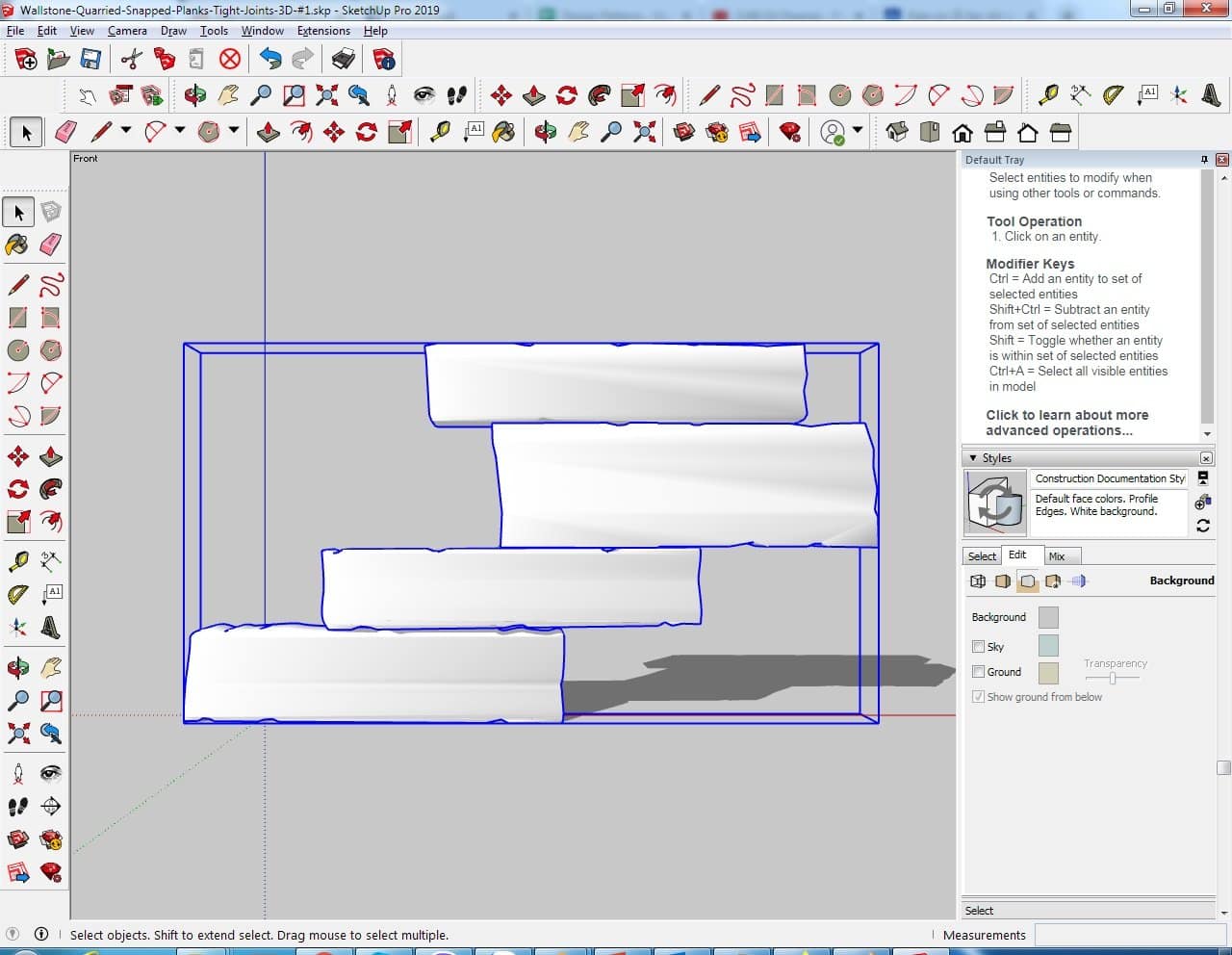Open the Camera menu
This screenshot has height=955, width=1232.
[127, 31]
